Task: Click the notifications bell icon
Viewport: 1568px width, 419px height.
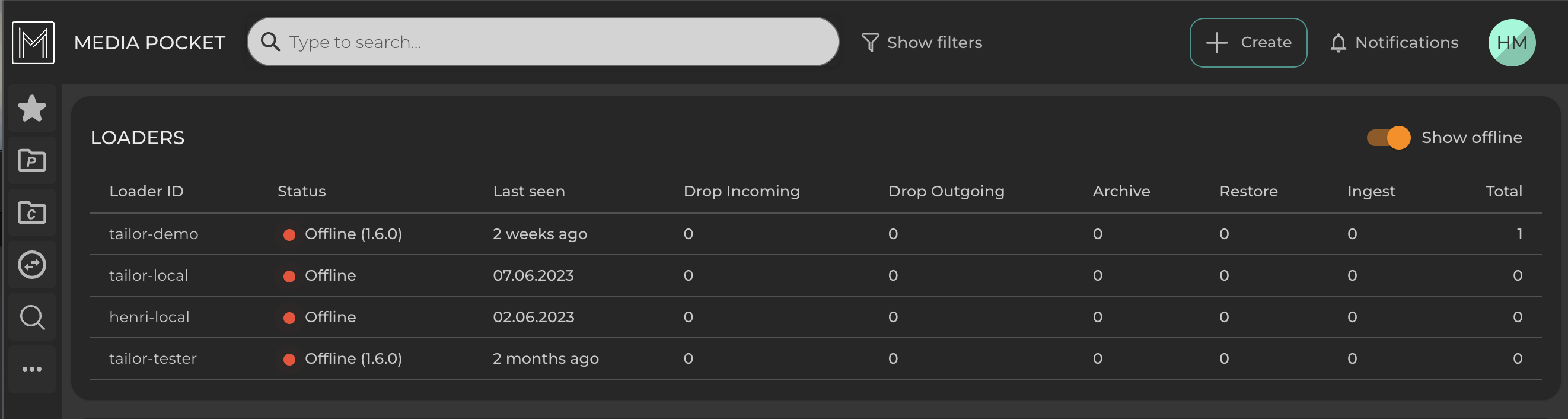Action: point(1337,43)
